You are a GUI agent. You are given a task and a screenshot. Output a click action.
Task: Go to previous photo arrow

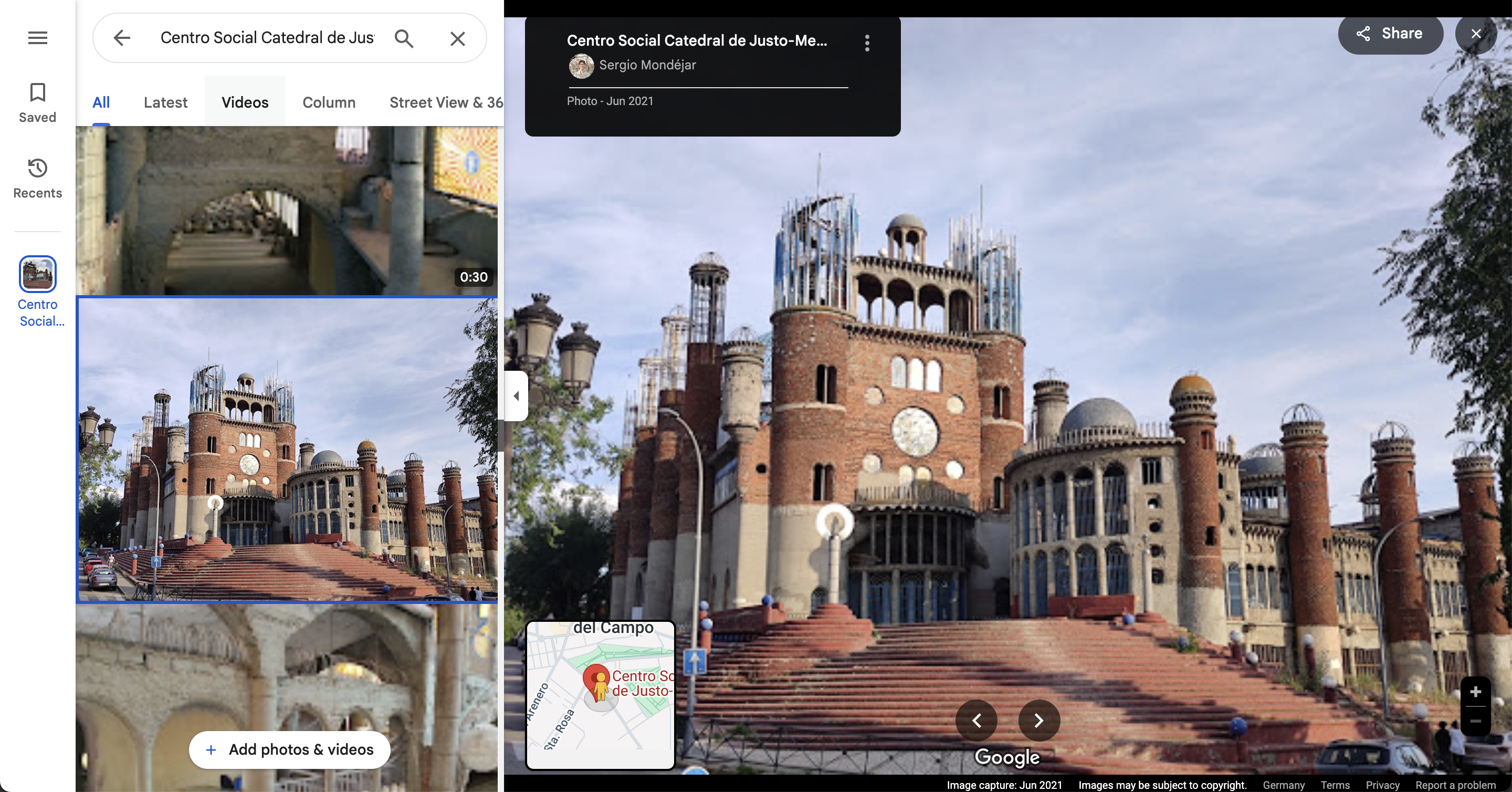click(x=976, y=721)
